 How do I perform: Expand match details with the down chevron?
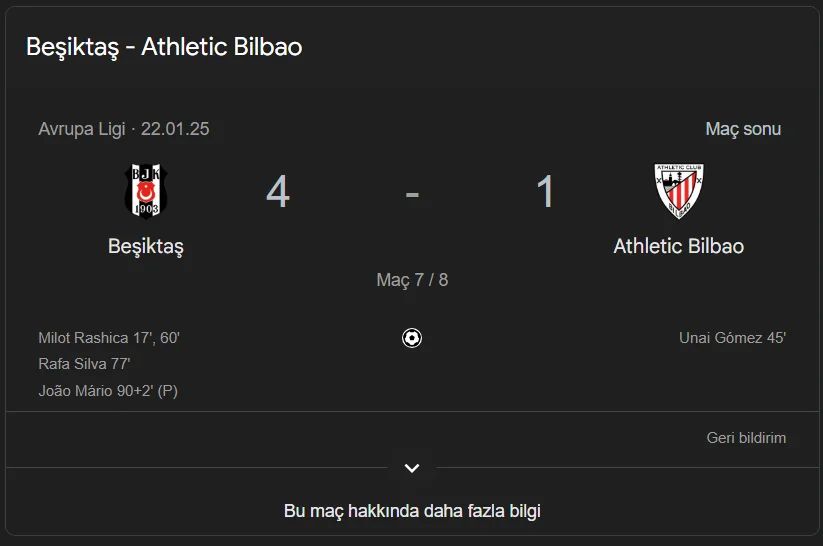tap(412, 468)
